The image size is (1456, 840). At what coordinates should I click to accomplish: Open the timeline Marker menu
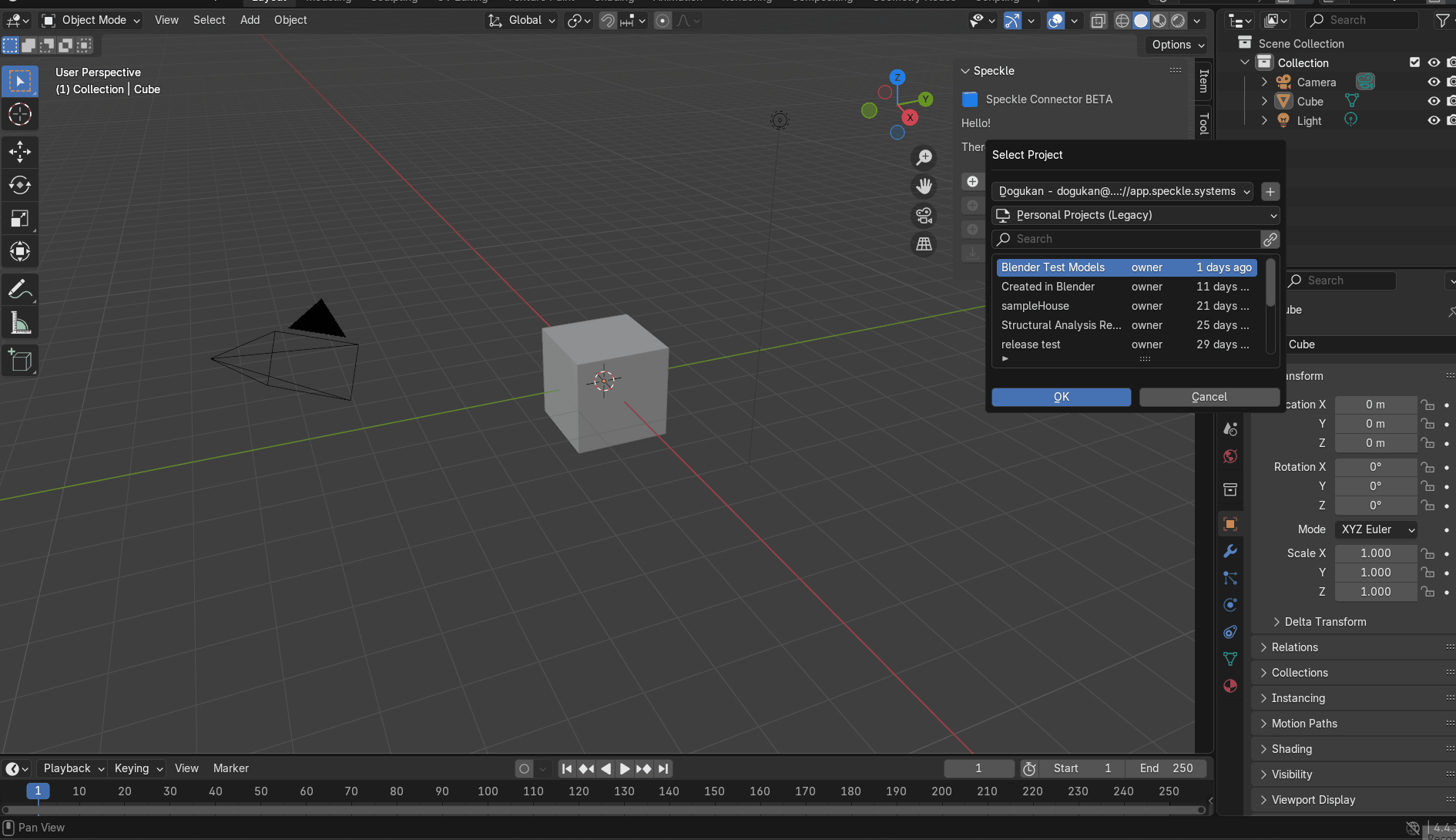(x=231, y=768)
